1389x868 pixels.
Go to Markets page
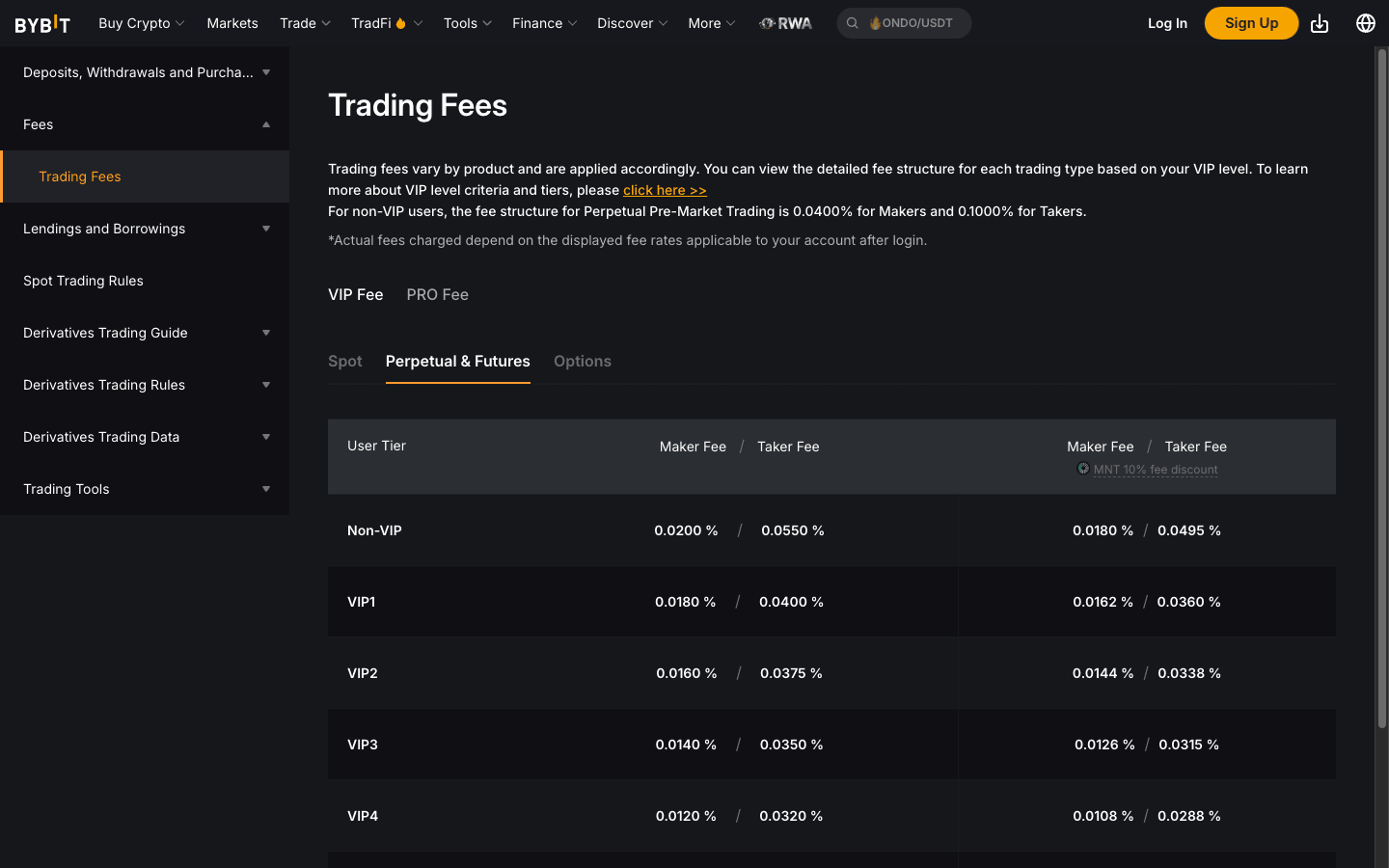[232, 23]
